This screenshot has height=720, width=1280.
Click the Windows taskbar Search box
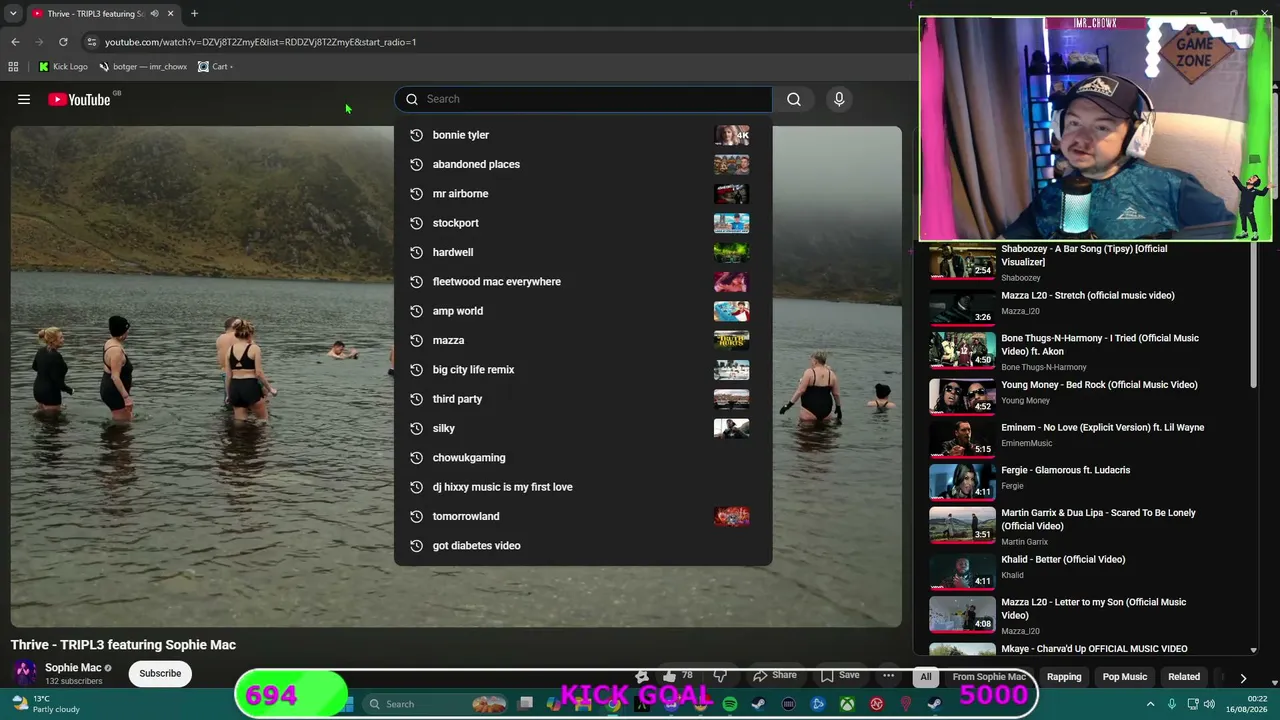[x=435, y=704]
